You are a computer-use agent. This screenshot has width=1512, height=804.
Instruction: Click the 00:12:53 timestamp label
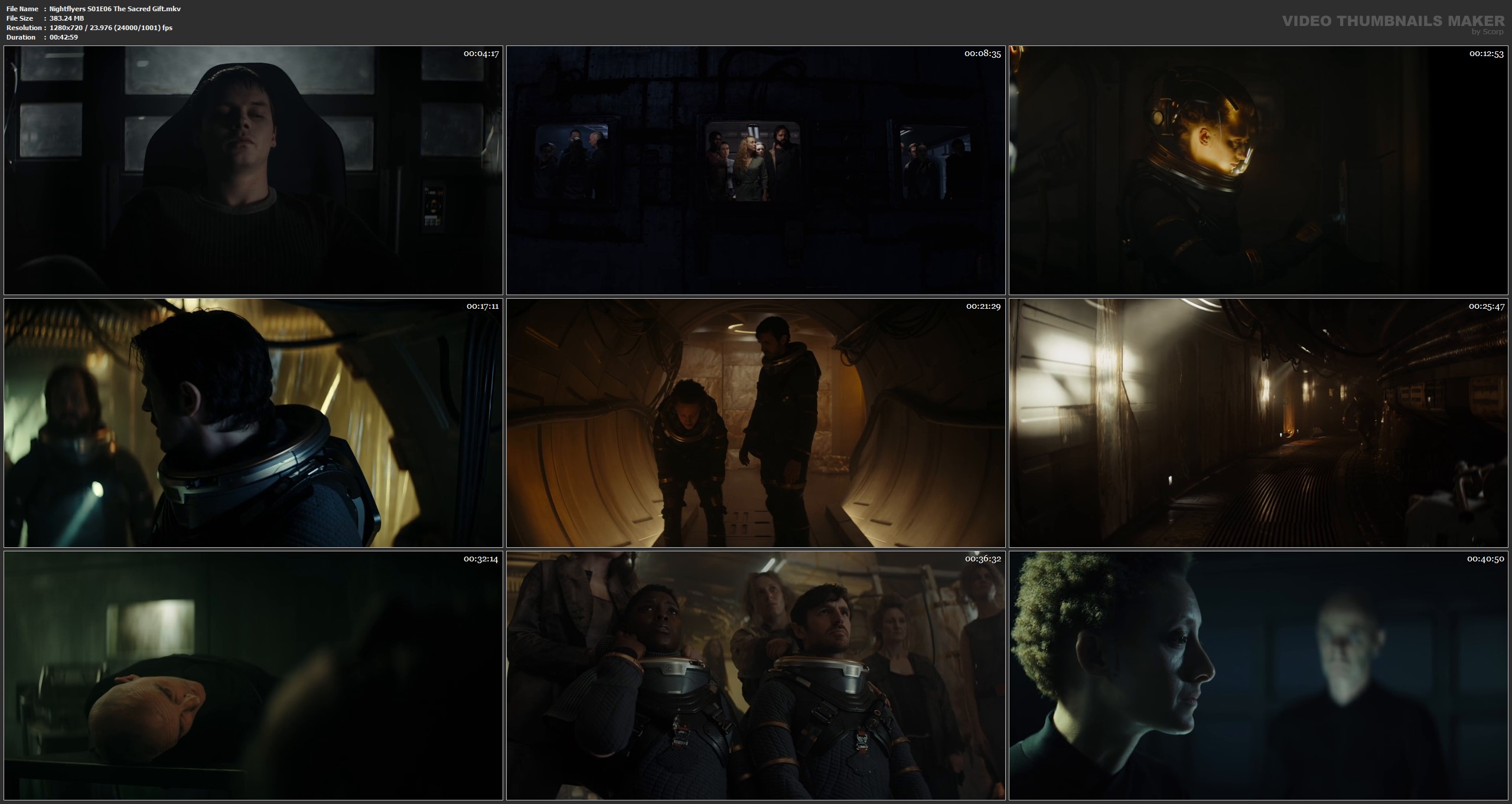1486,54
